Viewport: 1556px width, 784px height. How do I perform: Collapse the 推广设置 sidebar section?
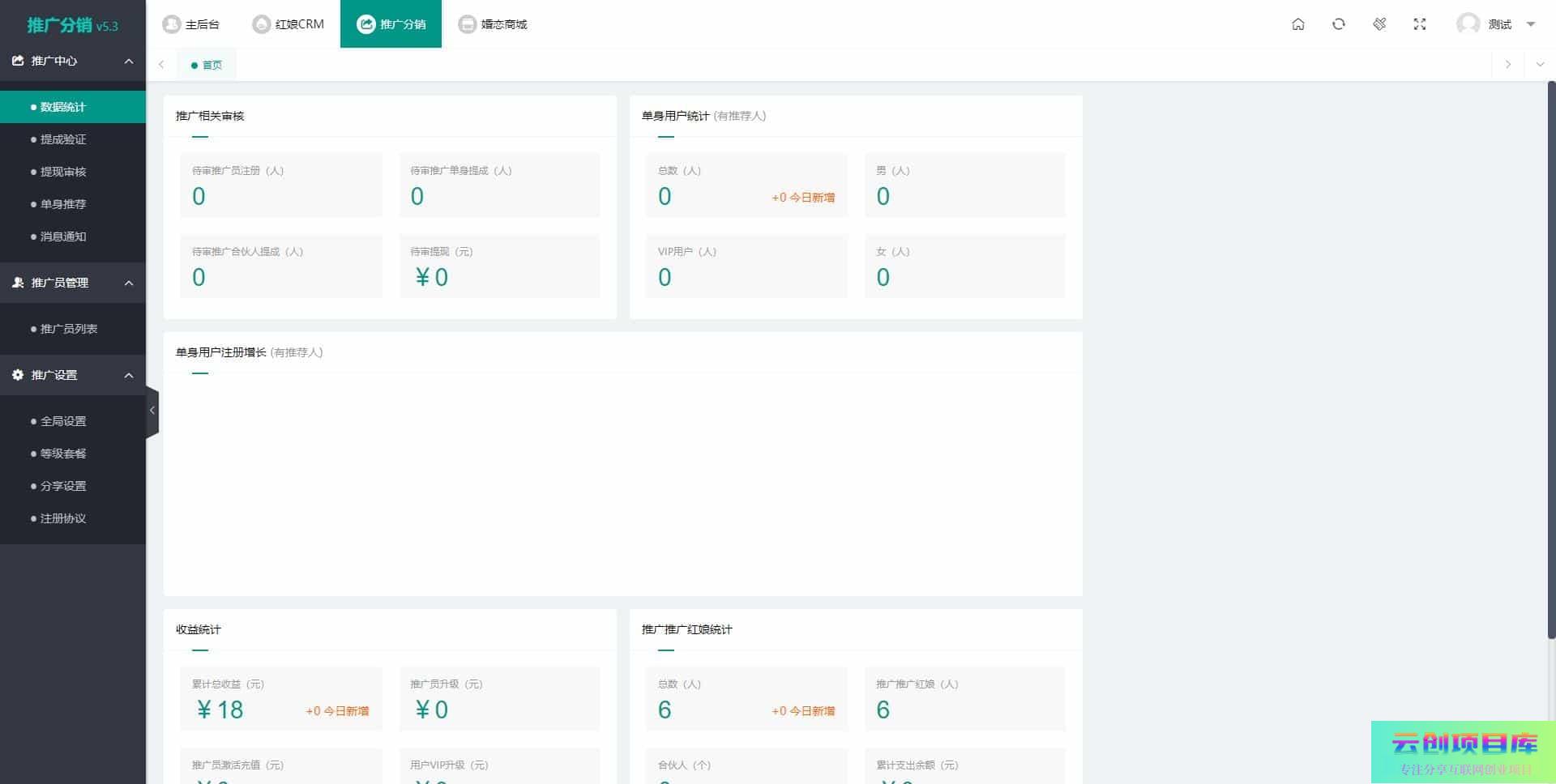(128, 376)
